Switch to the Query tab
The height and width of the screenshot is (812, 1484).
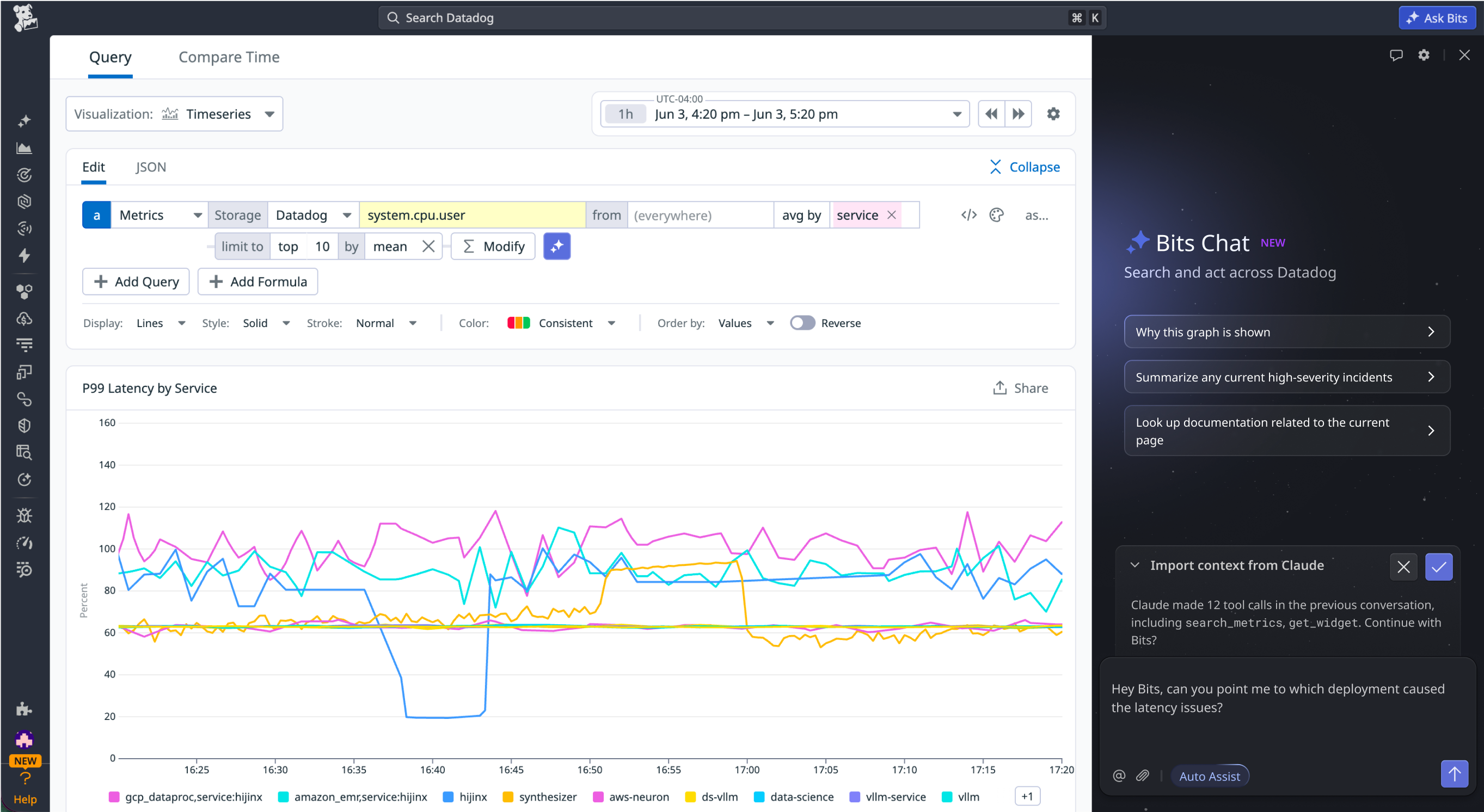(110, 57)
